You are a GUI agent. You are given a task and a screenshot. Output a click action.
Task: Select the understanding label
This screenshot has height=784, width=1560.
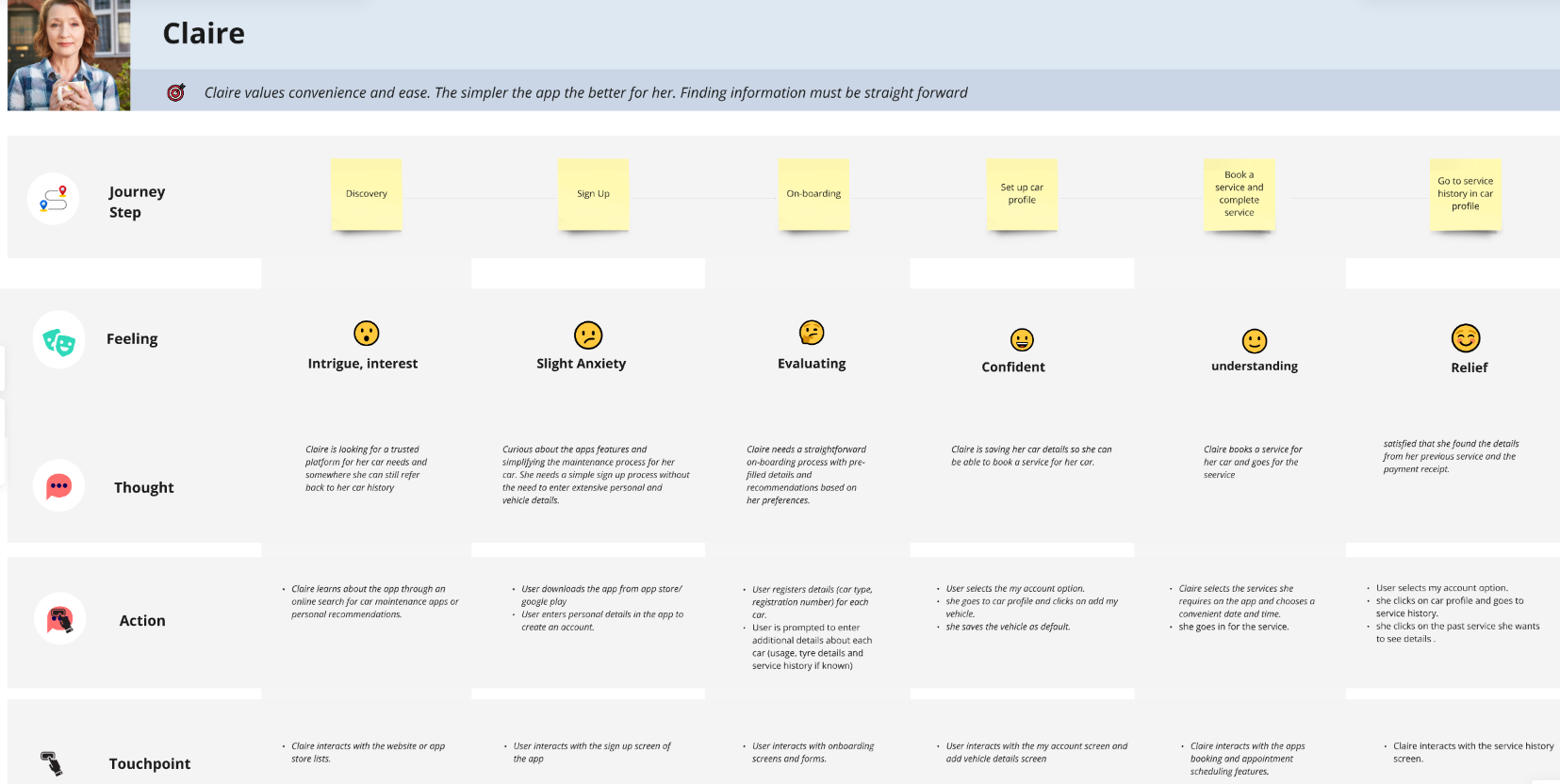point(1255,367)
